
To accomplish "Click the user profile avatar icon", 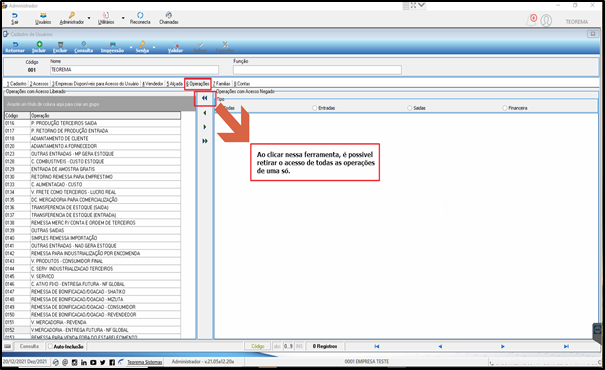I will pyautogui.click(x=546, y=20).
